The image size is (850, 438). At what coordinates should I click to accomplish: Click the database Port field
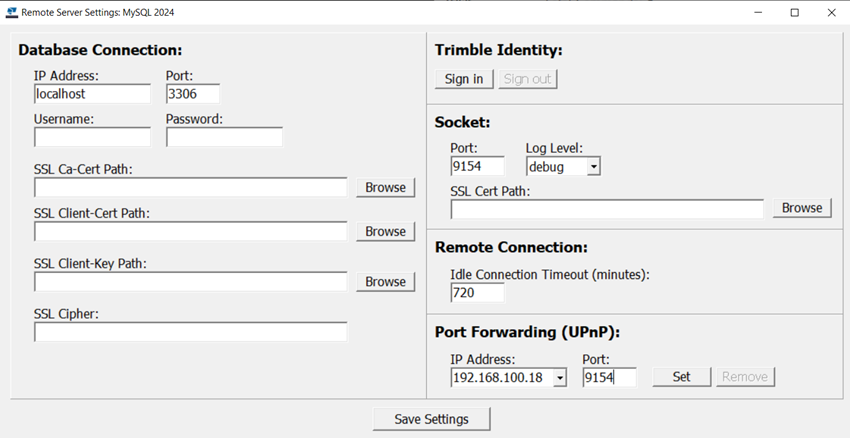point(192,94)
